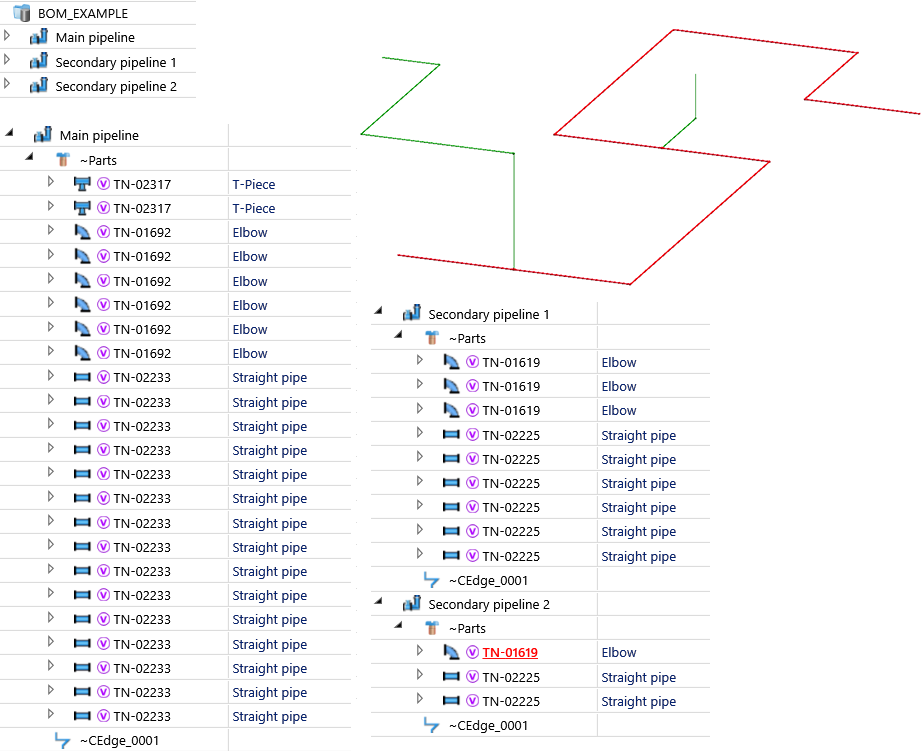Select the collapsed Secondary pipeline 1 label under BOM_EXAMPLE
This screenshot has height=751, width=921.
116,62
